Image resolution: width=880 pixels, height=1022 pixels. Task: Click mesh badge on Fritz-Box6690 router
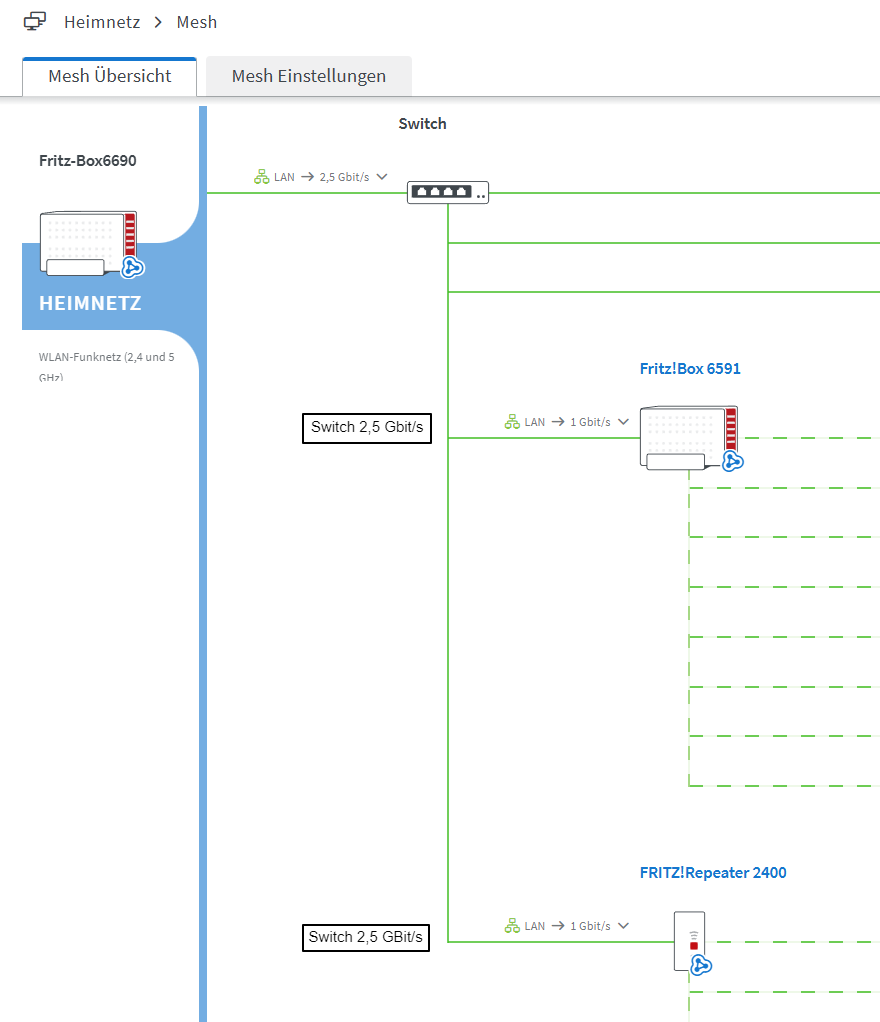click(132, 267)
